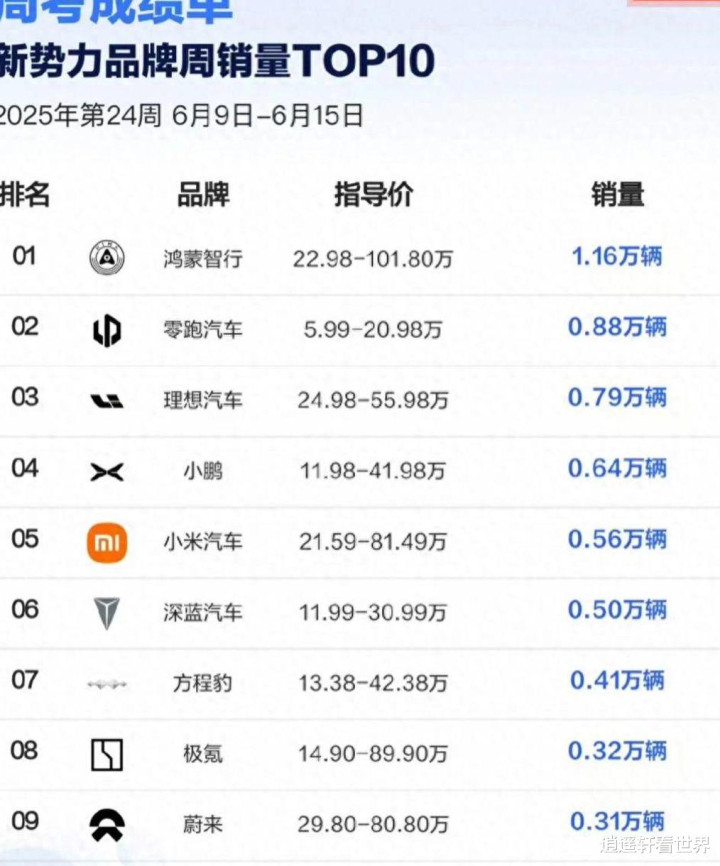Click brand name 极氪
The width and height of the screenshot is (720, 866).
203,754
